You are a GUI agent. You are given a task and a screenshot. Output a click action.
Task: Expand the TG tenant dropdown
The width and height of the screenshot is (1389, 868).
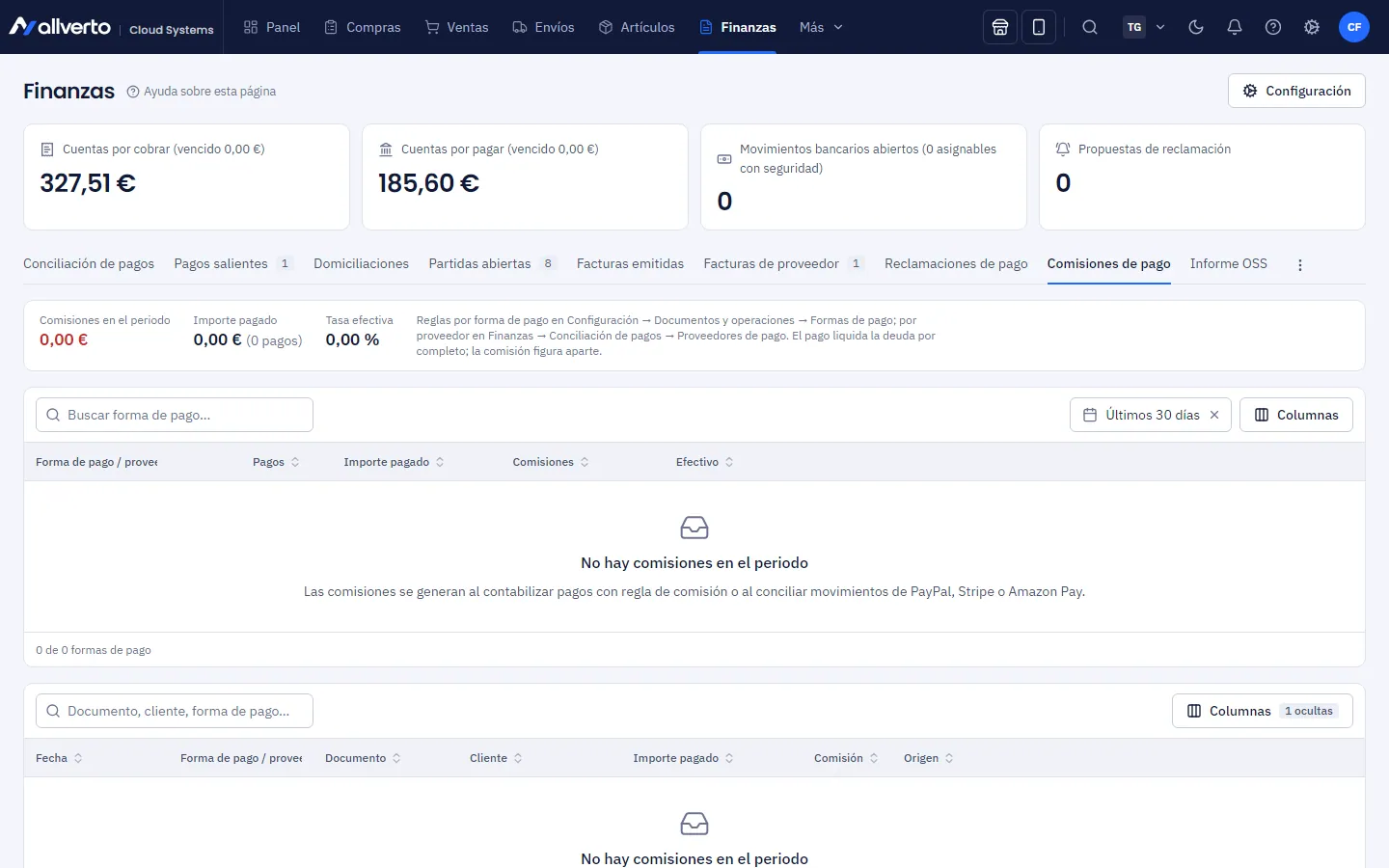pyautogui.click(x=1145, y=27)
